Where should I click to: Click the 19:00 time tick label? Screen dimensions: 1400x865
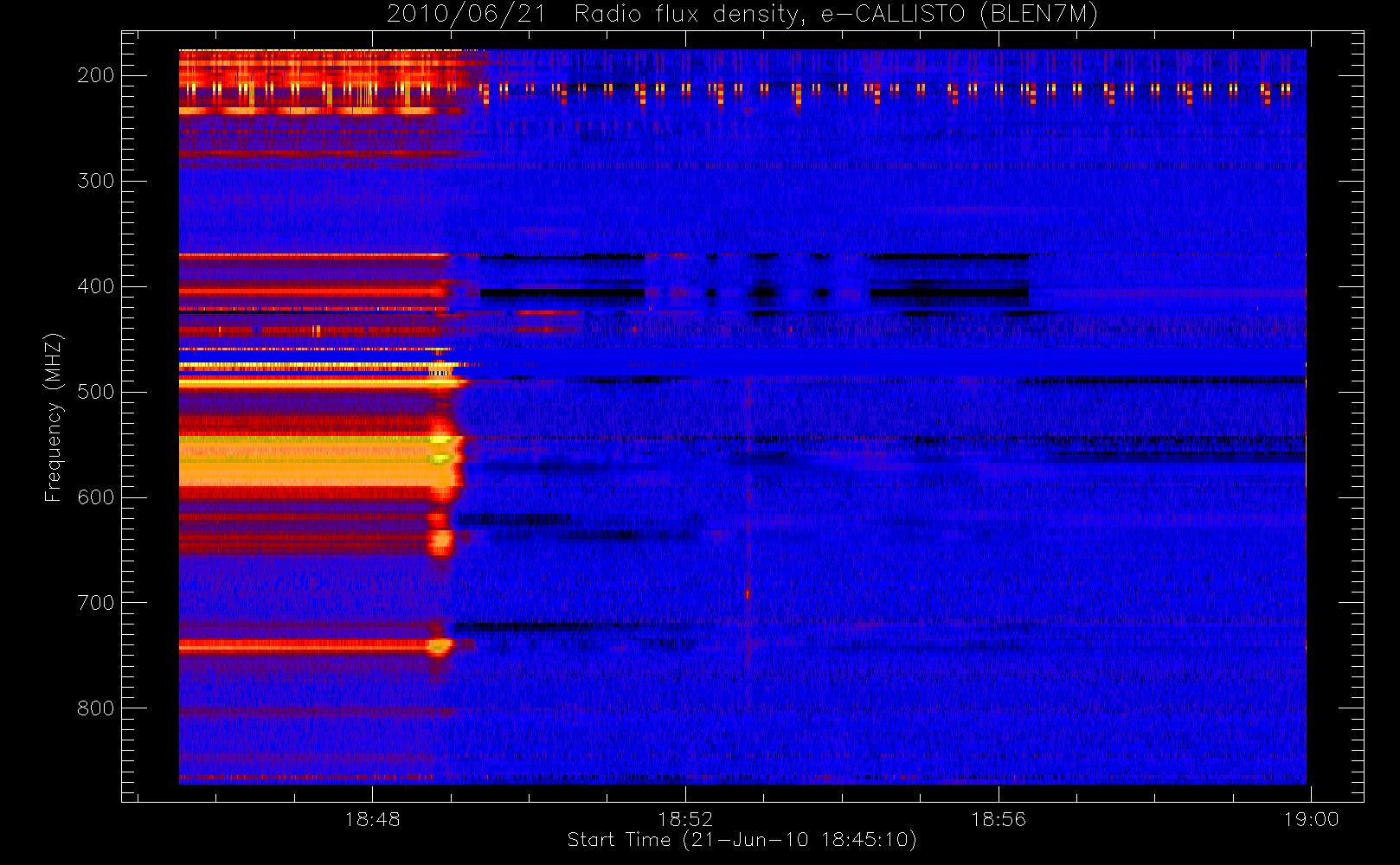[x=1311, y=819]
